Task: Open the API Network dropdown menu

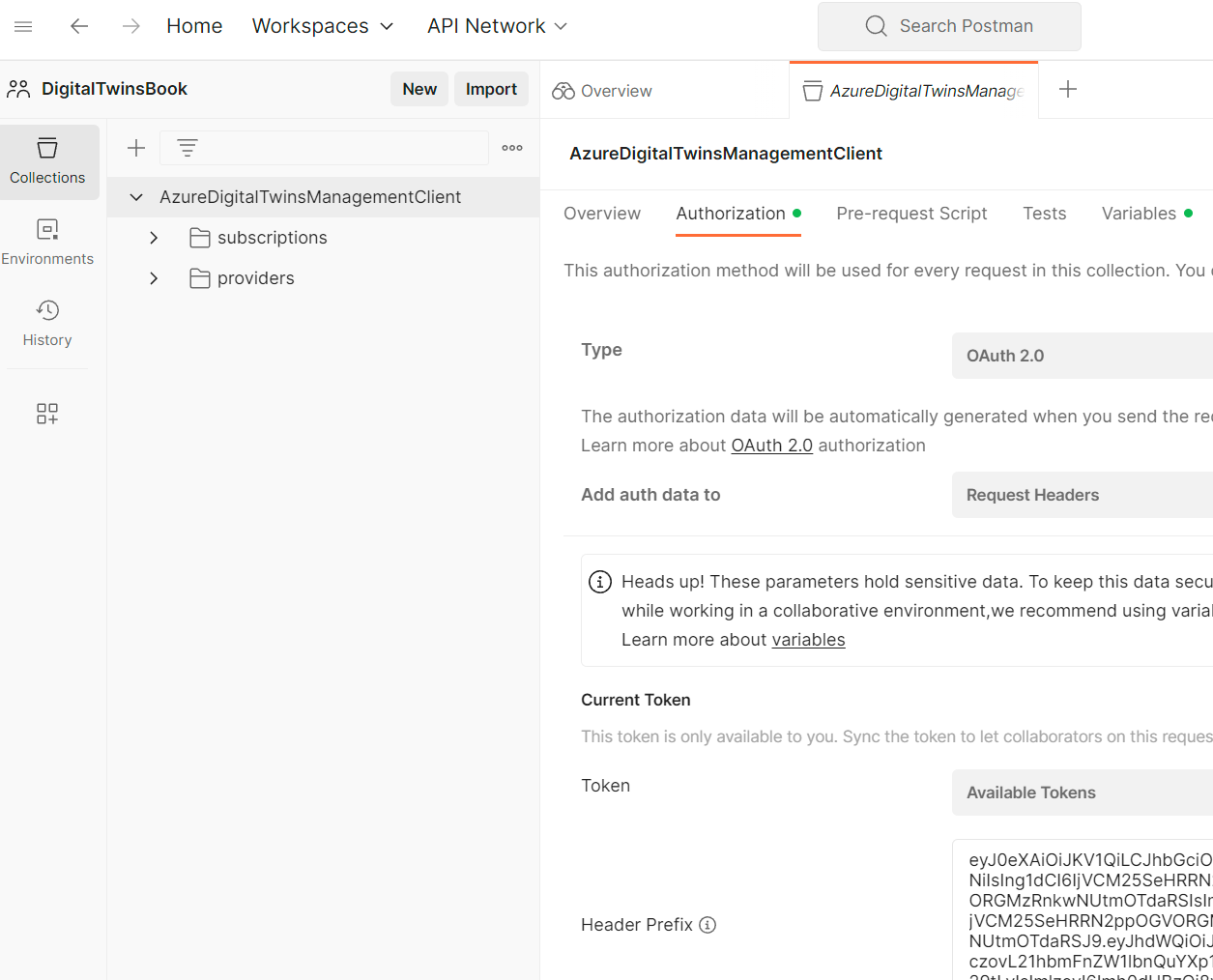Action: [x=497, y=26]
